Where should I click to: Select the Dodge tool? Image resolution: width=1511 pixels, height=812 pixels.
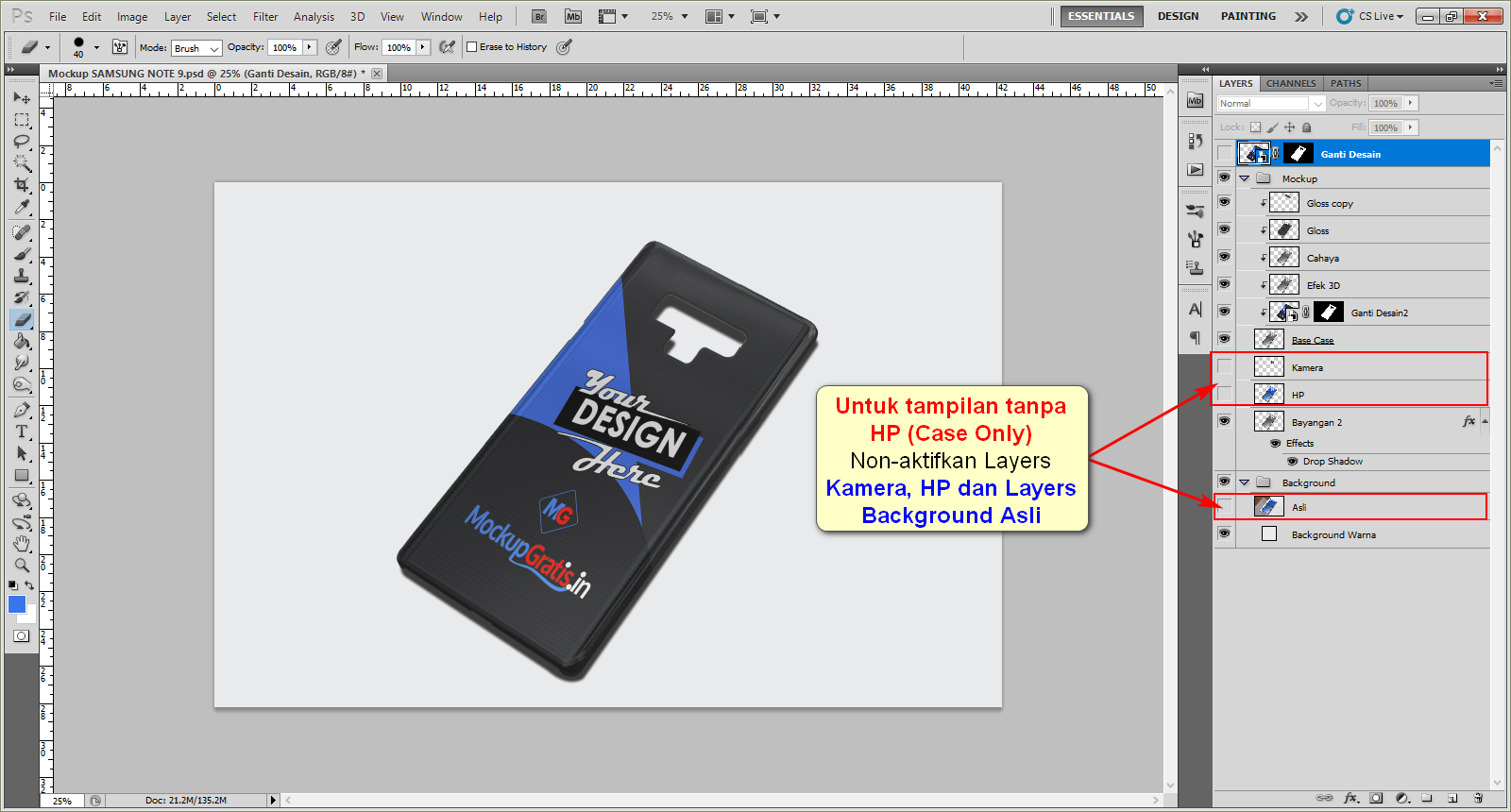coord(22,384)
